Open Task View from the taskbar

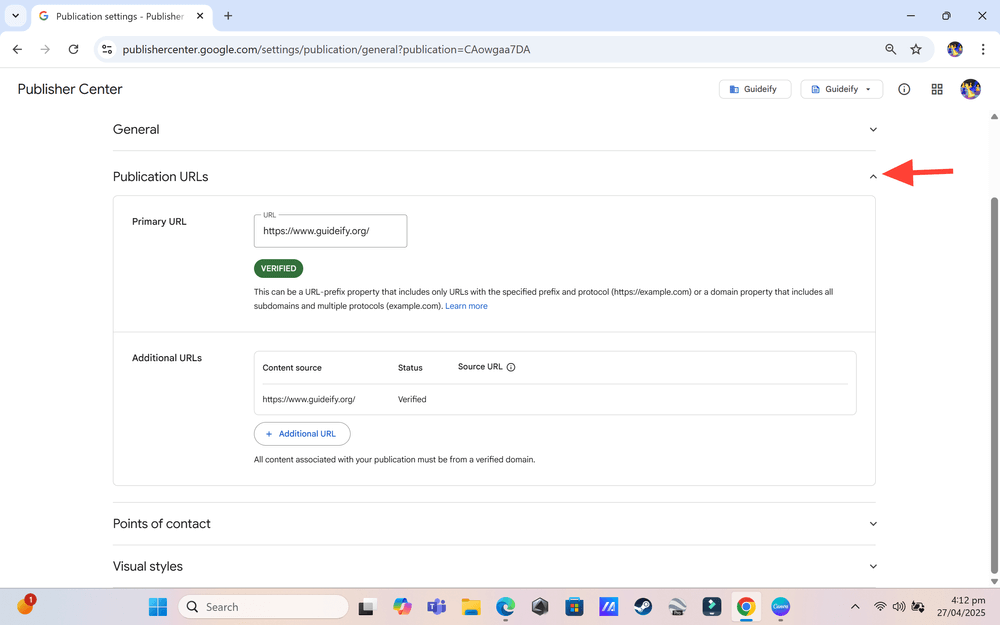[366, 607]
